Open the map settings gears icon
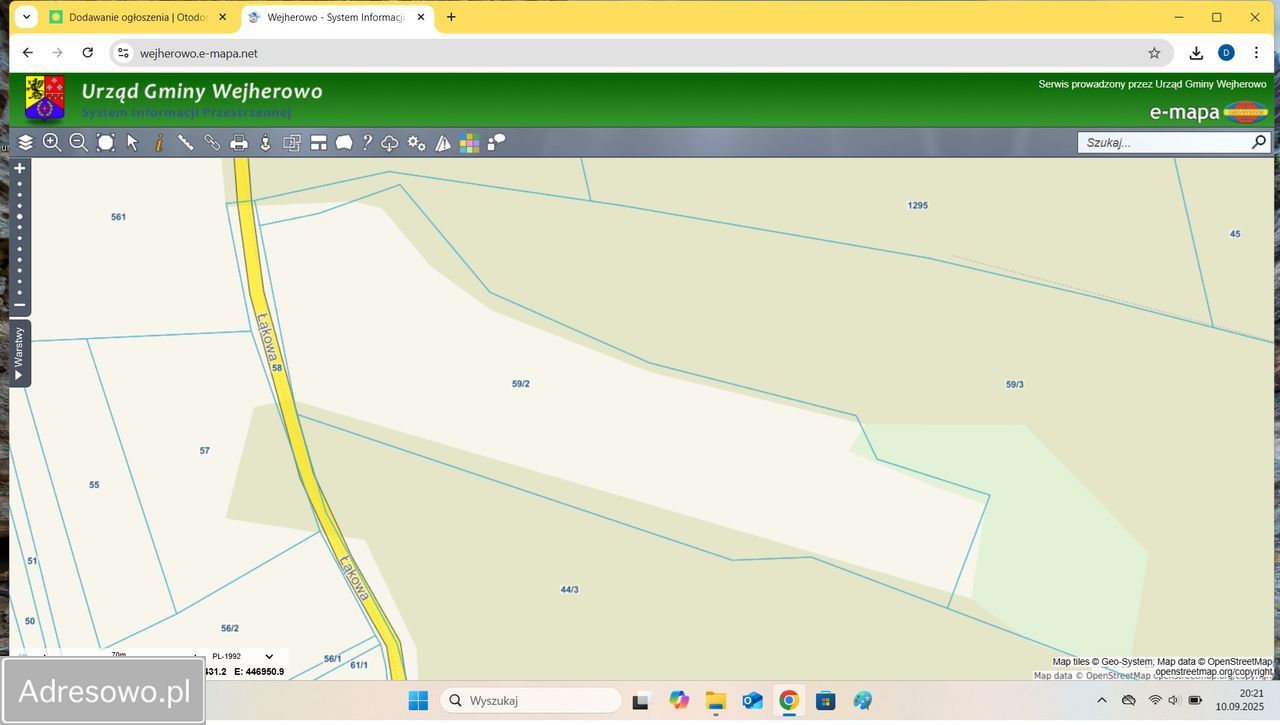 pos(416,143)
